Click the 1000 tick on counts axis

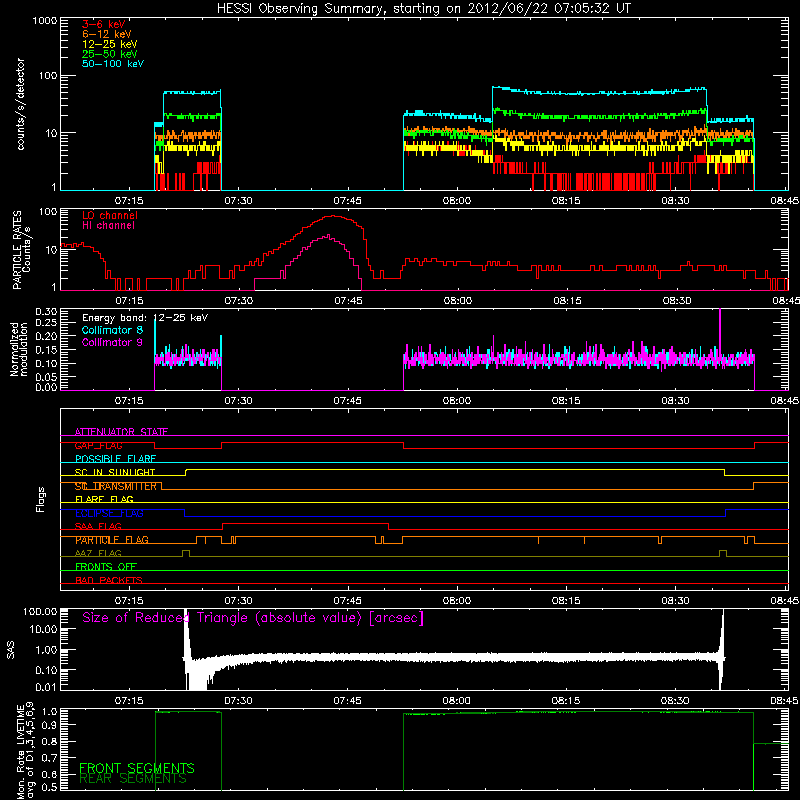(x=44, y=21)
